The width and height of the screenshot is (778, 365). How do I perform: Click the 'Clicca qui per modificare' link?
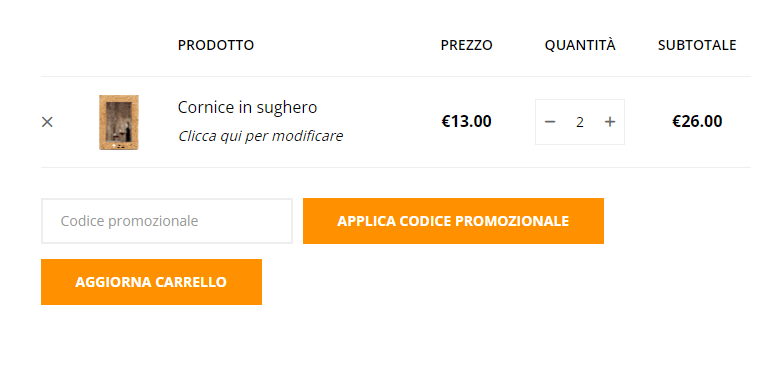click(x=260, y=136)
